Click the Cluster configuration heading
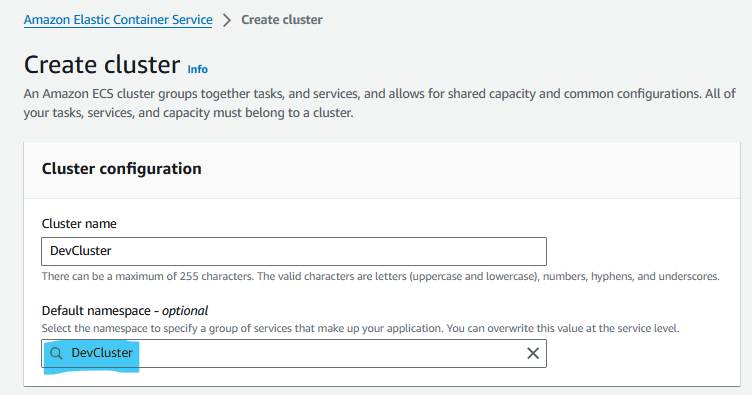 [x=121, y=169]
